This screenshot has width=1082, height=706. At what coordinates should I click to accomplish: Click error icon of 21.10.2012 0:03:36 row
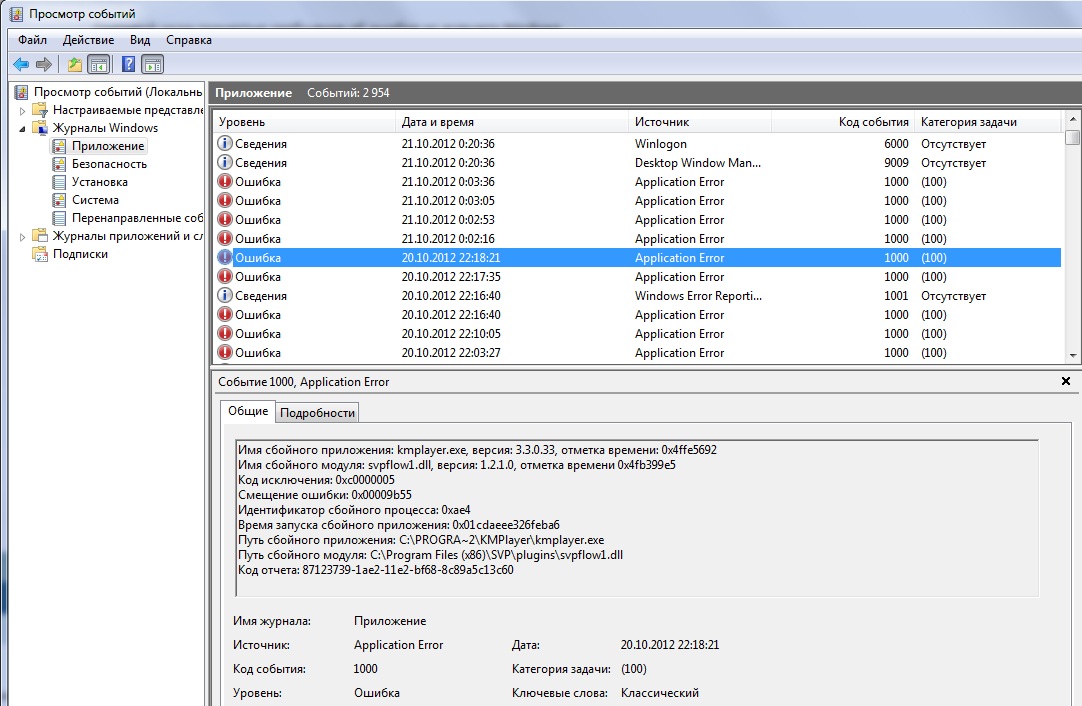coord(224,182)
